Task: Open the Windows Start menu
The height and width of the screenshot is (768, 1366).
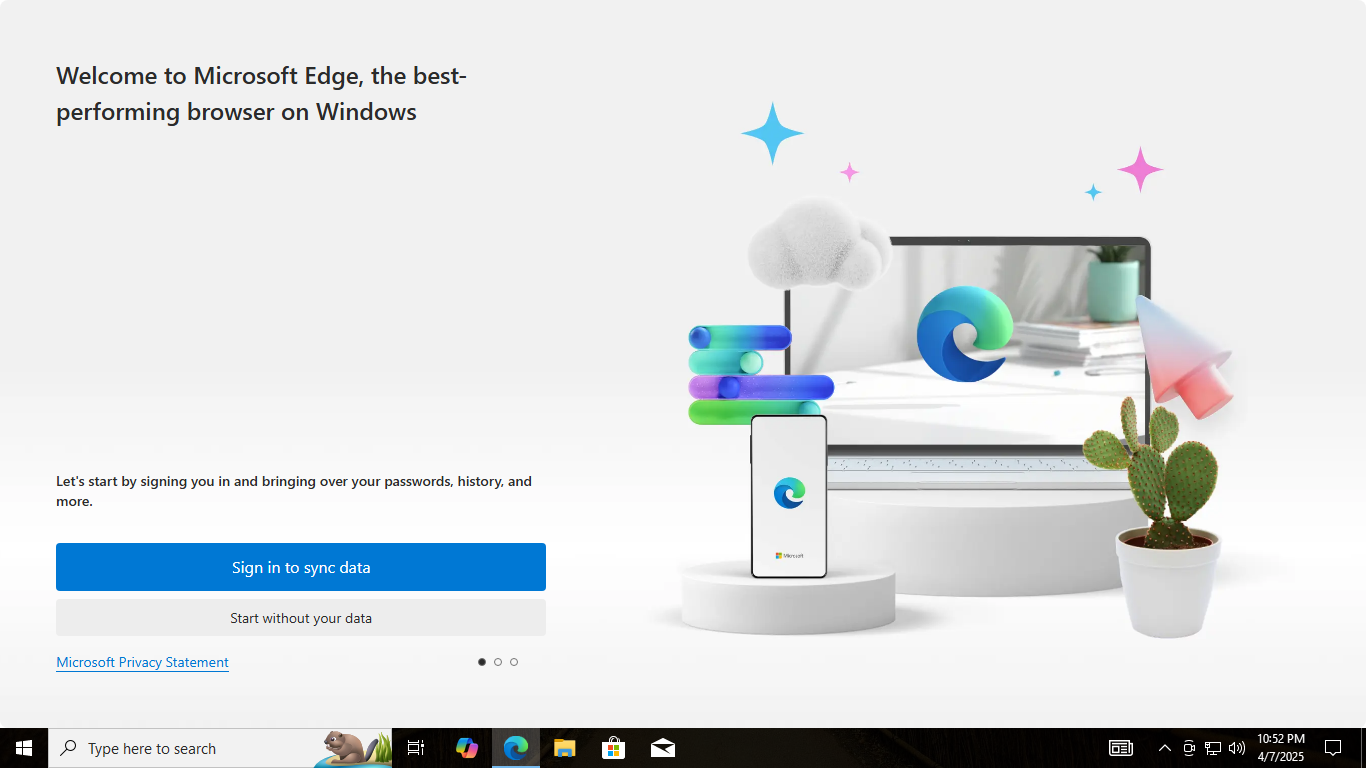Action: point(24,748)
